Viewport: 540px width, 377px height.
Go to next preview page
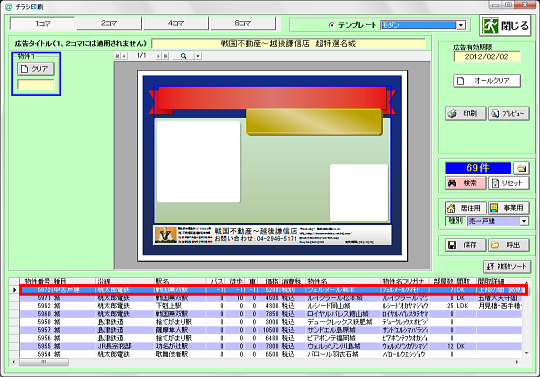pyautogui.click(x=158, y=56)
